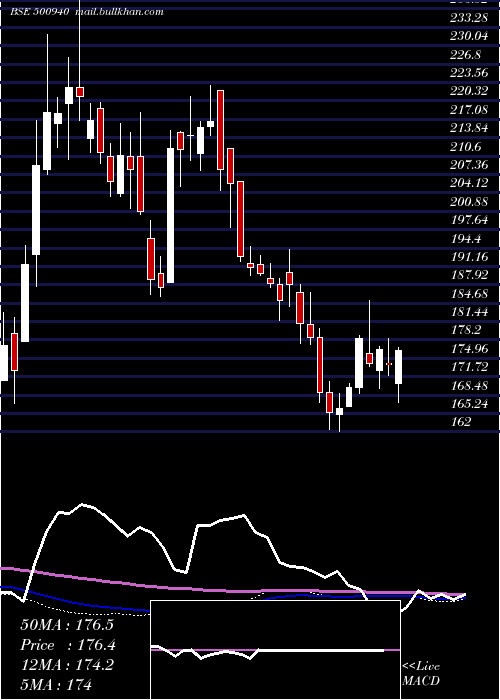Screen dimensions: 500x700
Task: Click the 223.56 price axis label
Action: click(x=468, y=73)
